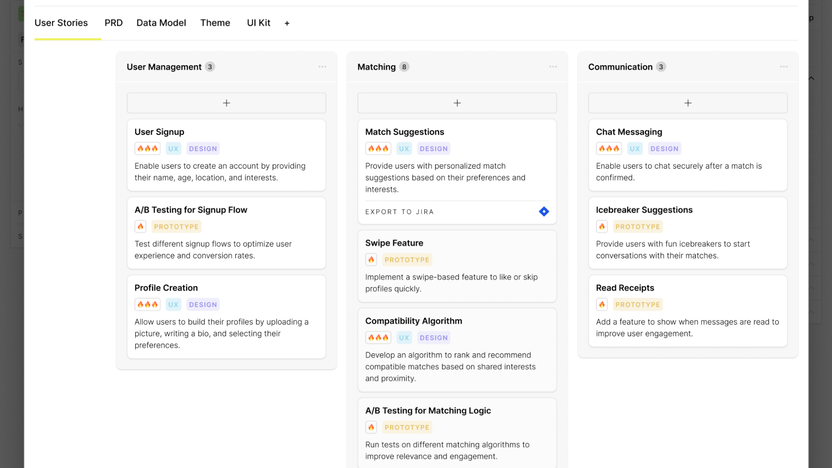Viewport: 832px width, 468px height.
Task: Add a new story to Matching column
Action: point(457,103)
